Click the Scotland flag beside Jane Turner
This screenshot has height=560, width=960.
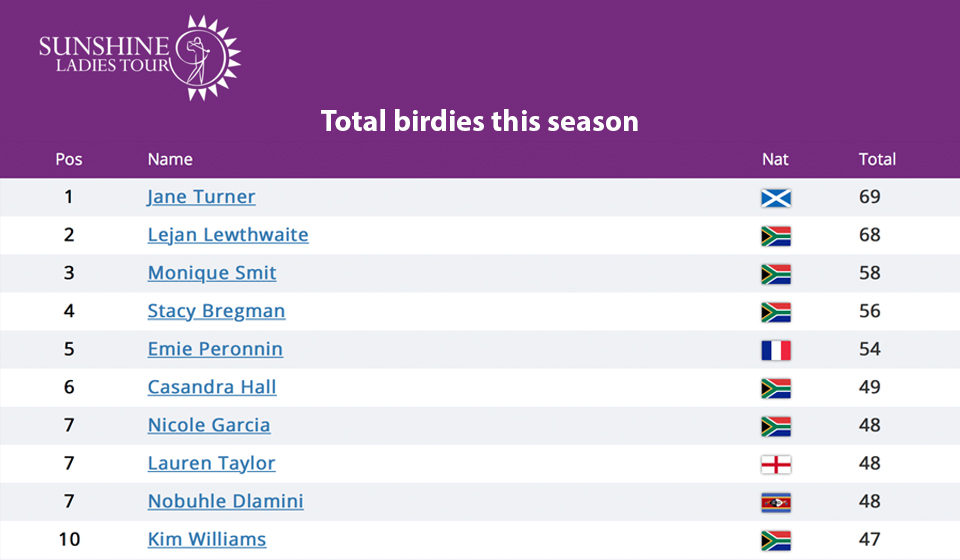click(776, 198)
